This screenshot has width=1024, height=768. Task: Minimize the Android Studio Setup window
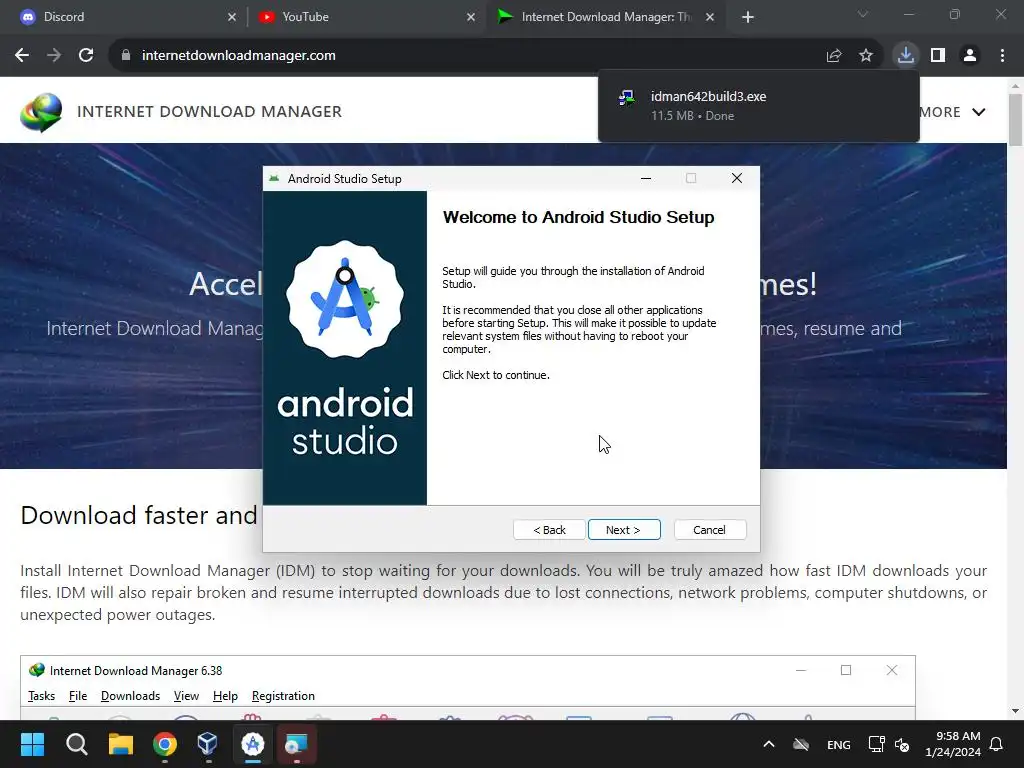[646, 178]
